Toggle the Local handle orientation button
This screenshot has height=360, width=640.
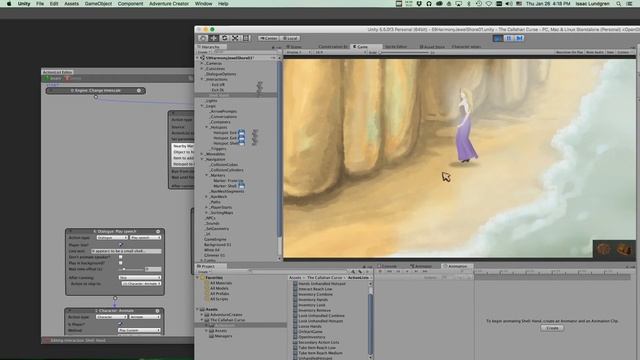click(x=290, y=38)
